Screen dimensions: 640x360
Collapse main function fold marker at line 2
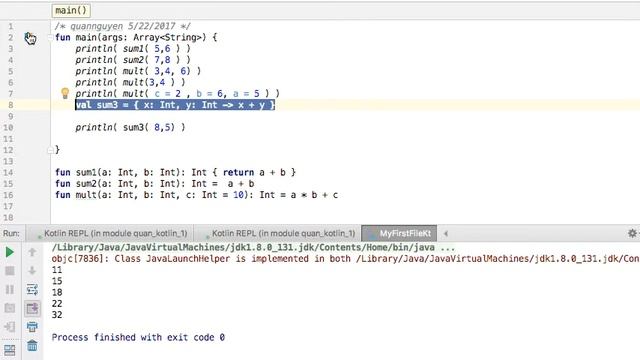click(50, 38)
